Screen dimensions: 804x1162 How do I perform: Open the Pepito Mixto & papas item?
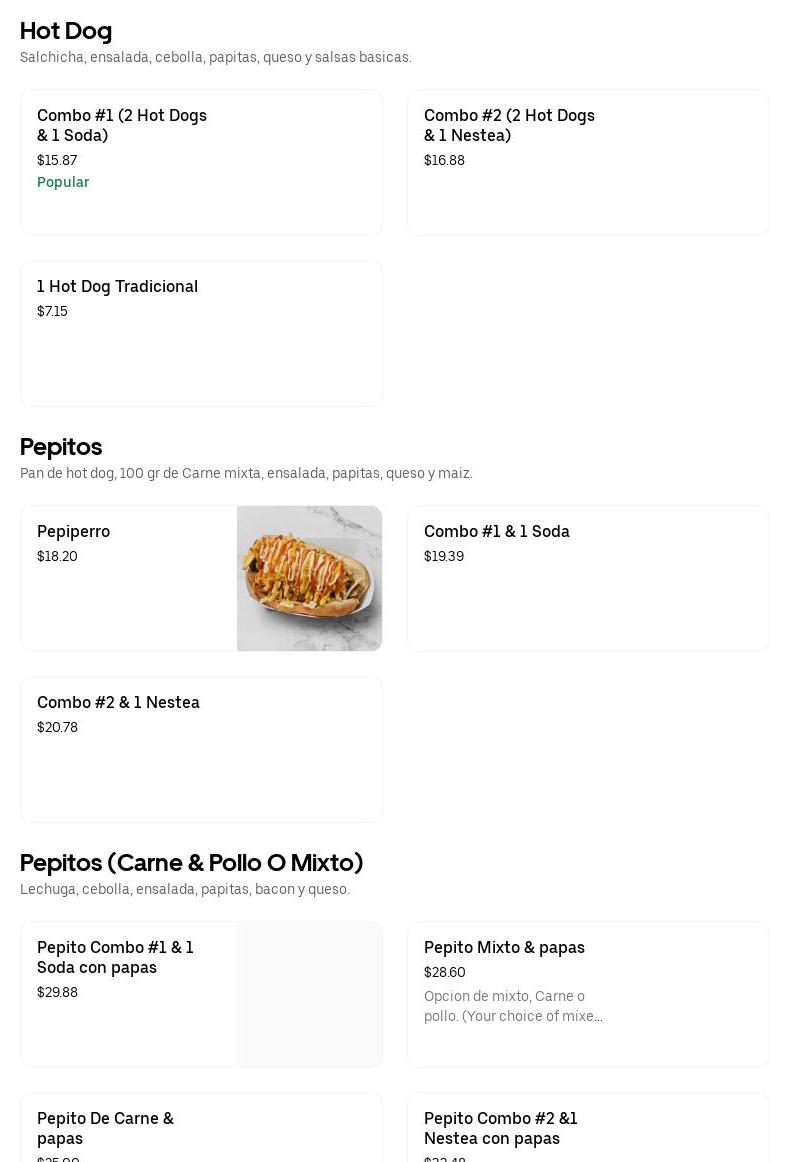[x=504, y=947]
